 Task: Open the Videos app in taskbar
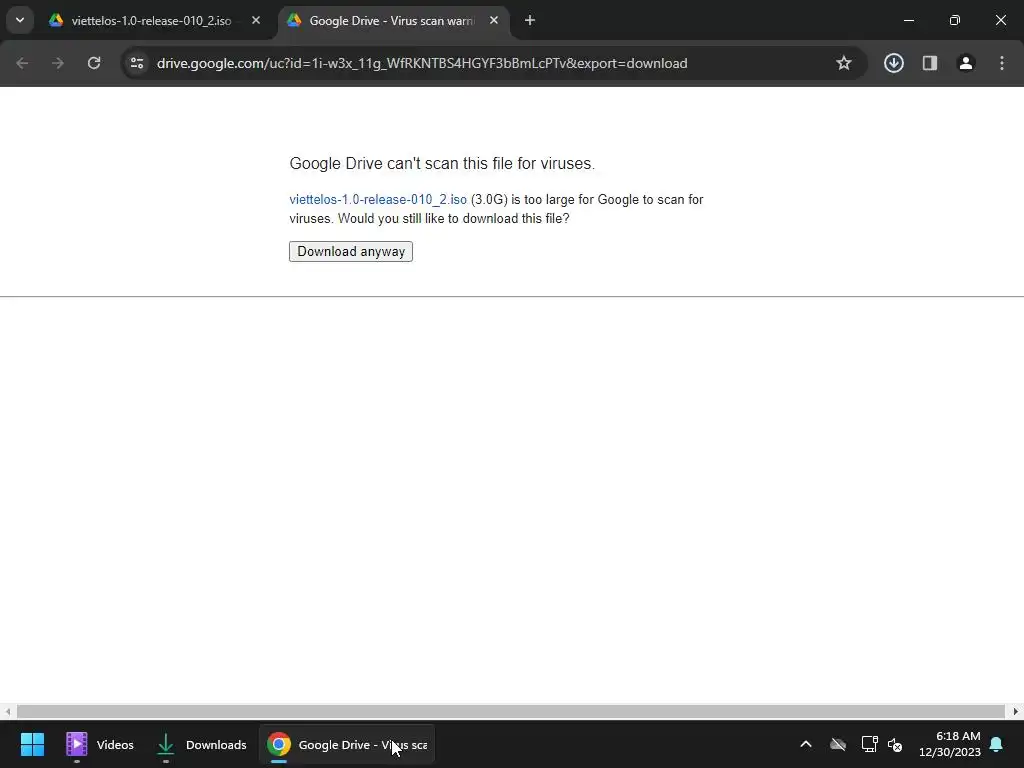click(x=100, y=744)
